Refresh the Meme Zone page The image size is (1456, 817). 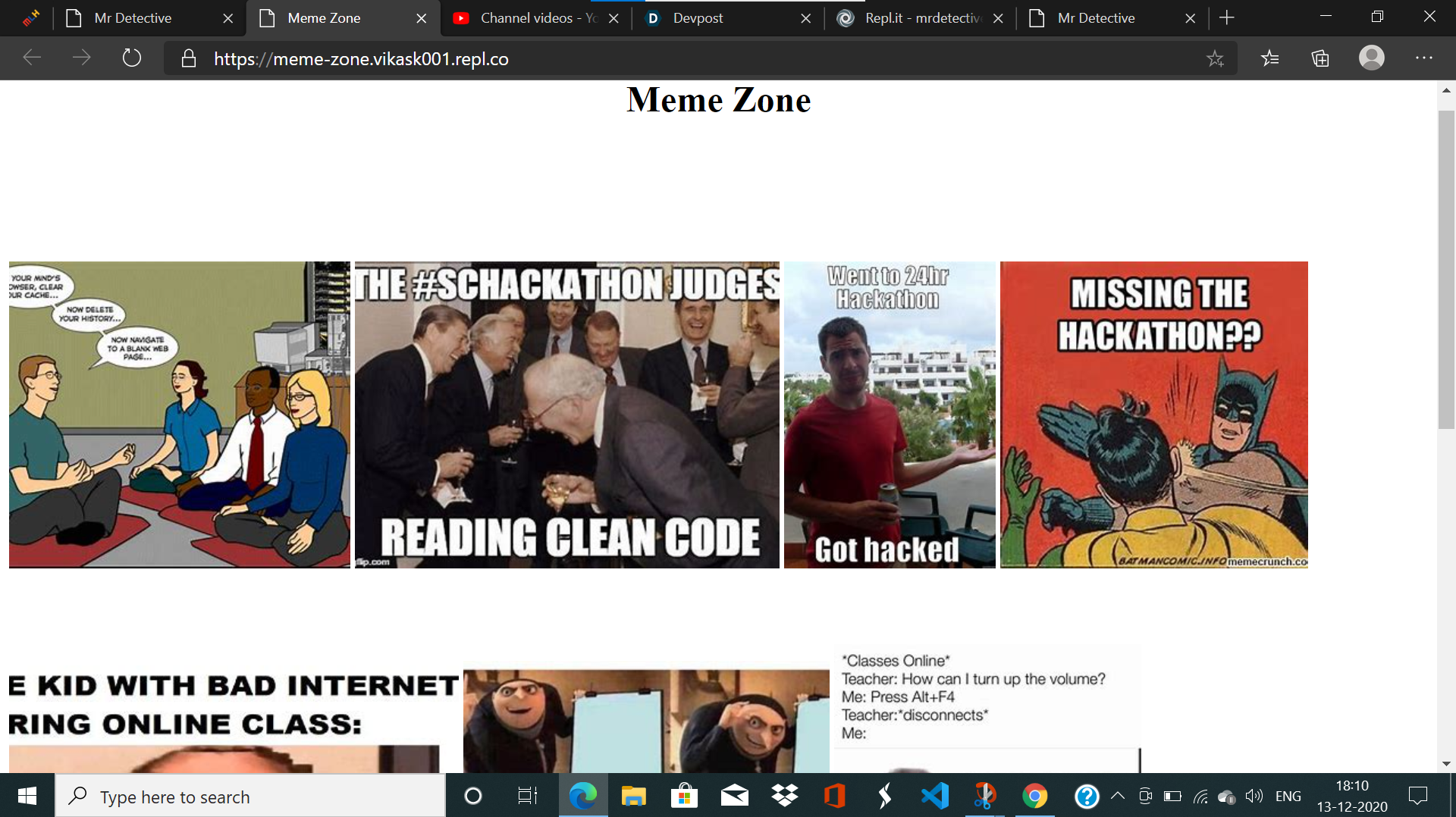point(132,58)
